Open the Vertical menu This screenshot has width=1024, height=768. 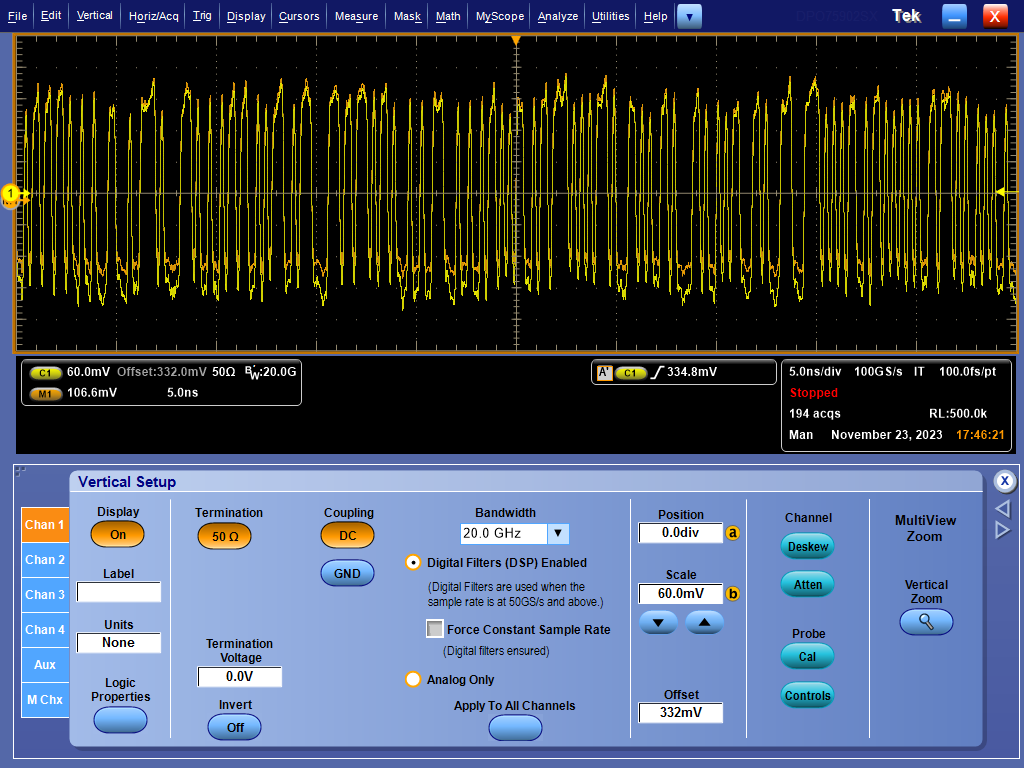[94, 16]
